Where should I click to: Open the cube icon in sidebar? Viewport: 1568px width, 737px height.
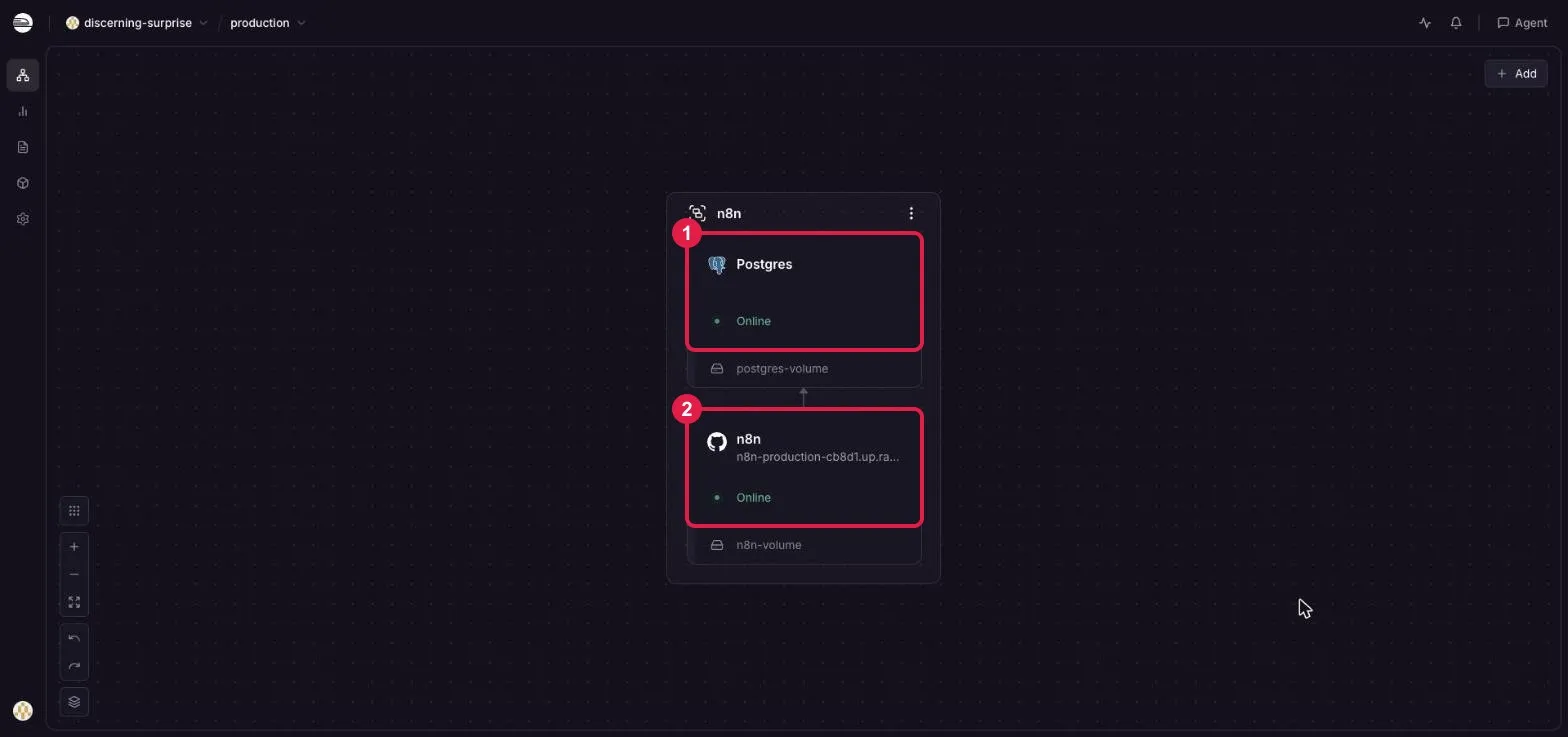click(x=23, y=184)
